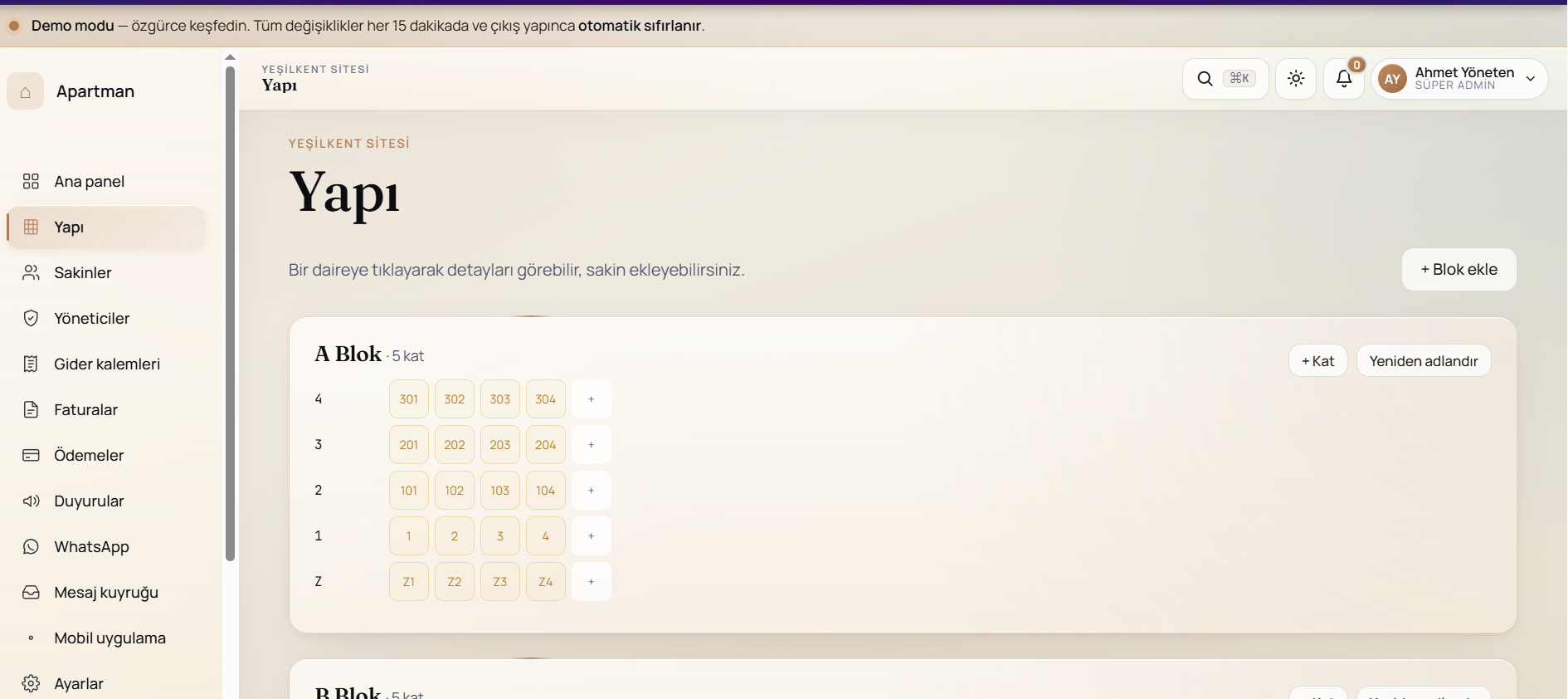
Task: Click the WhatsApp chat icon
Action: pyautogui.click(x=31, y=546)
